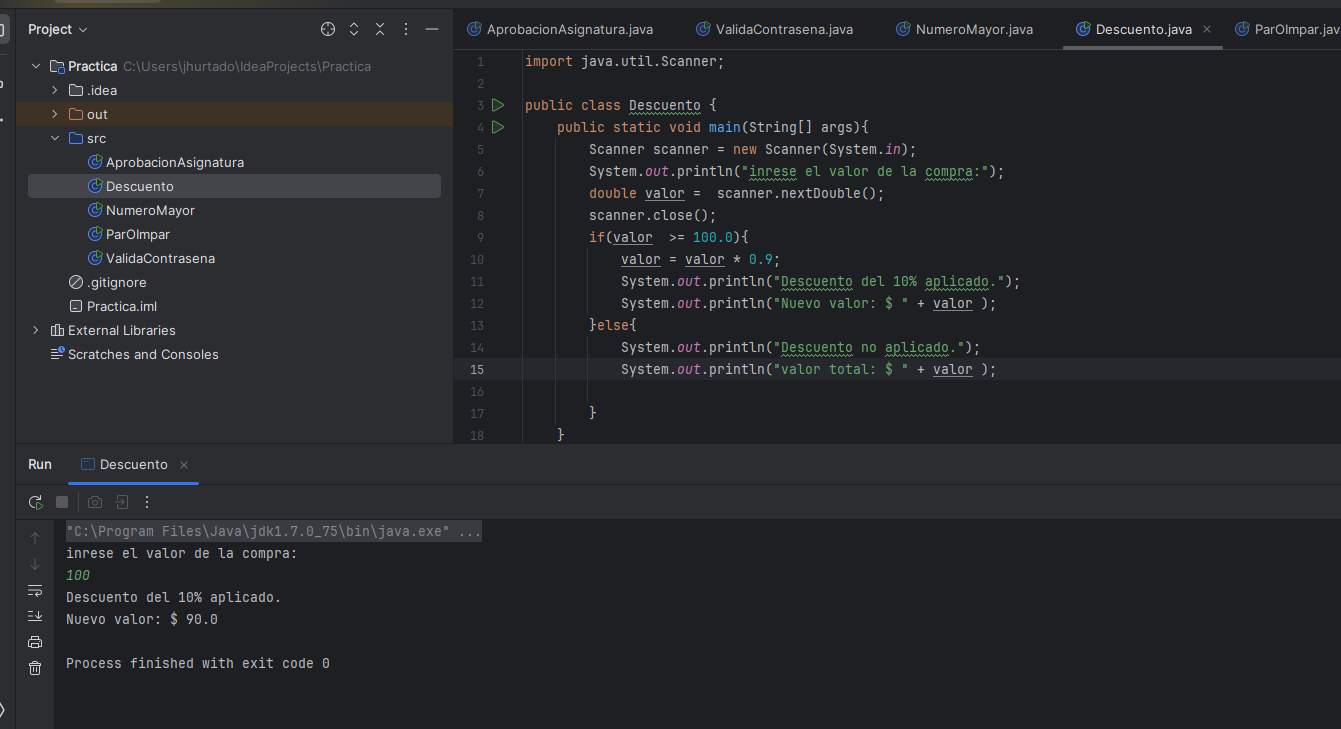
Task: Collapse the Practica project root
Action: click(36, 66)
